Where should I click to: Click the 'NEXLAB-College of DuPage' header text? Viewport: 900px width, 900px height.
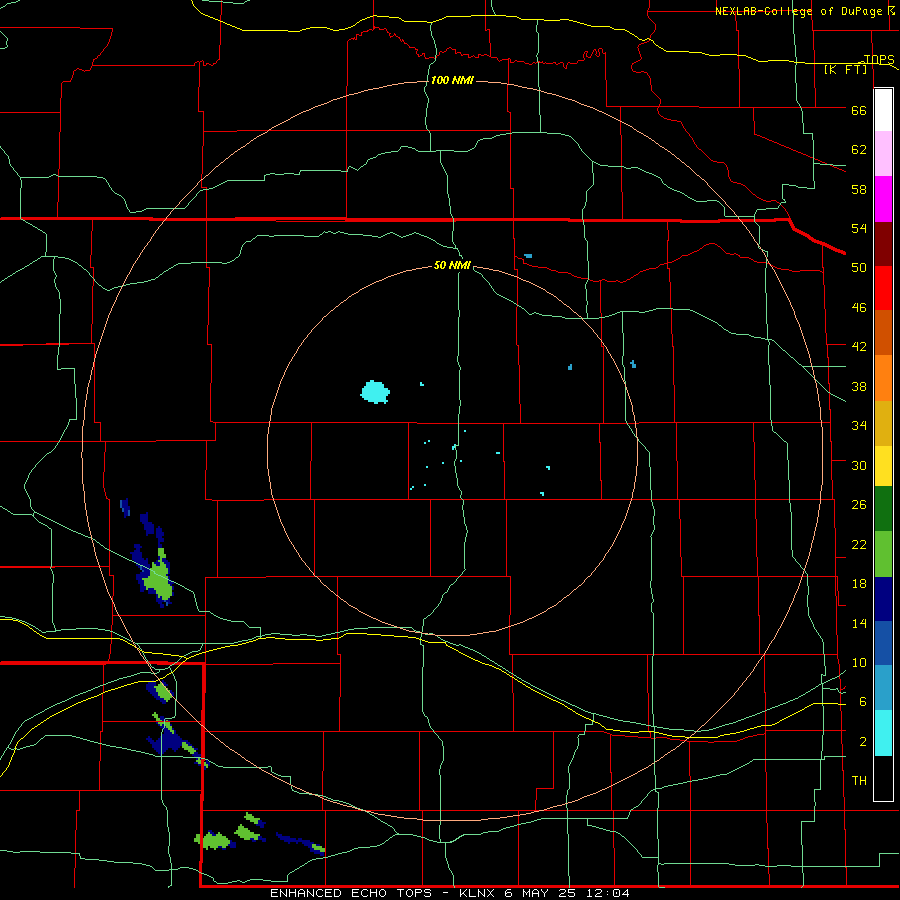pos(798,11)
